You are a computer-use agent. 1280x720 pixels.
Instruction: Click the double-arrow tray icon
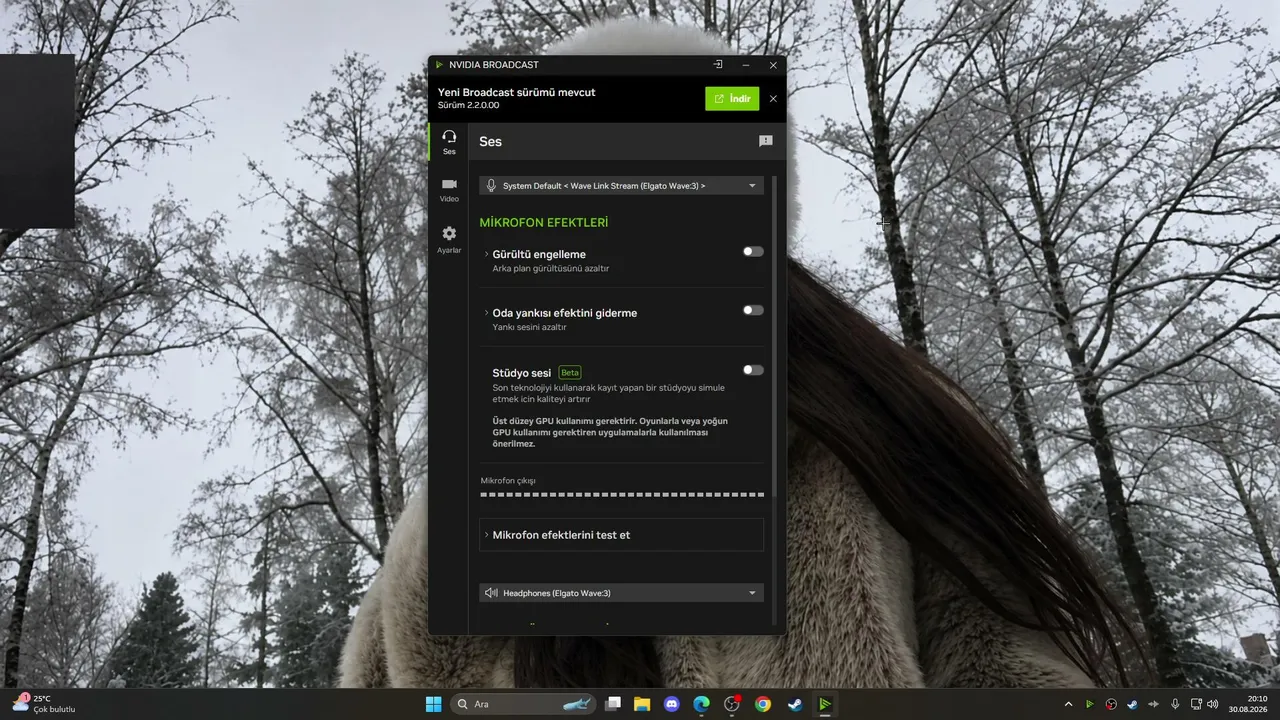pos(1153,704)
